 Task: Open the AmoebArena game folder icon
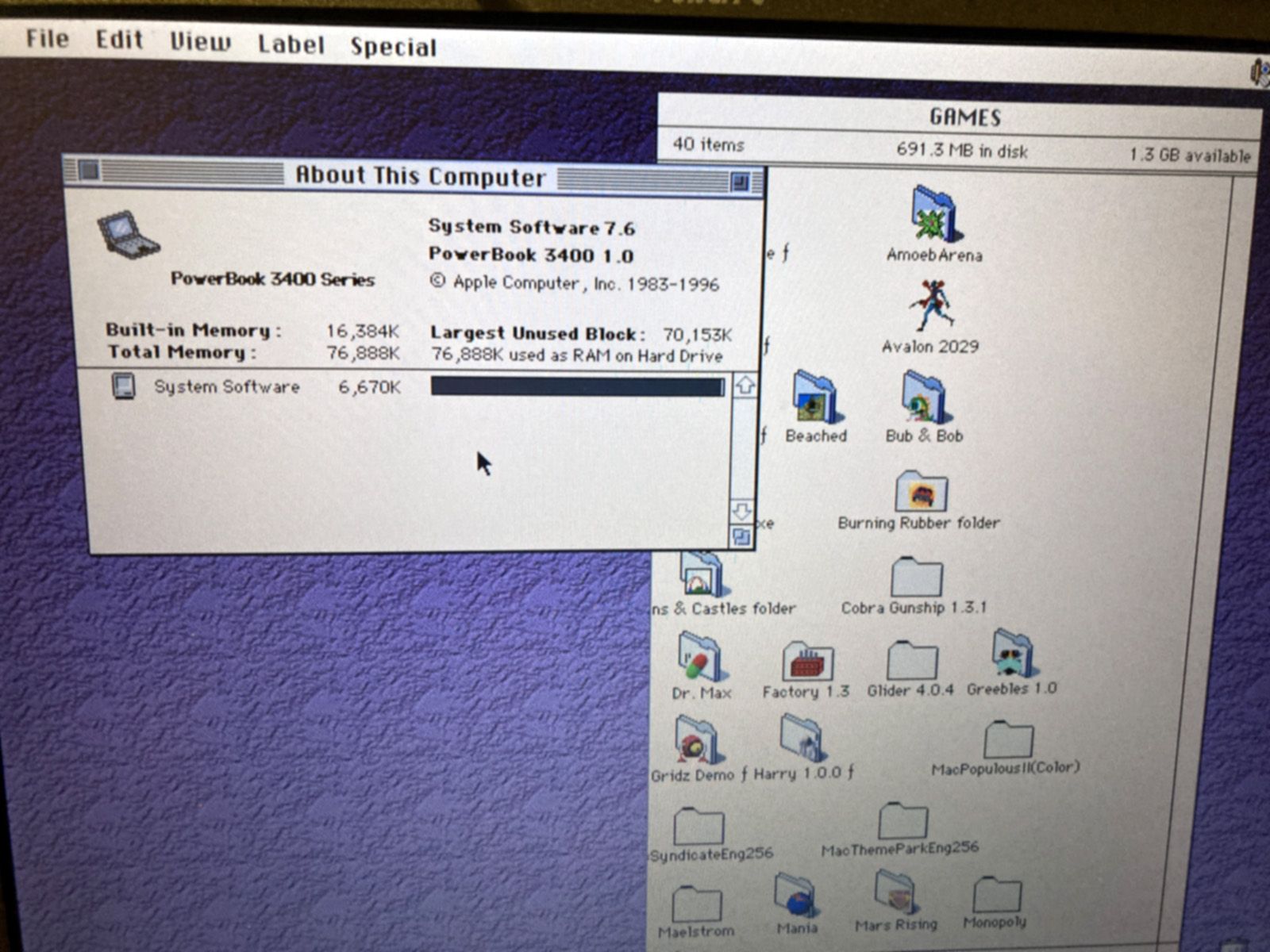(935, 213)
